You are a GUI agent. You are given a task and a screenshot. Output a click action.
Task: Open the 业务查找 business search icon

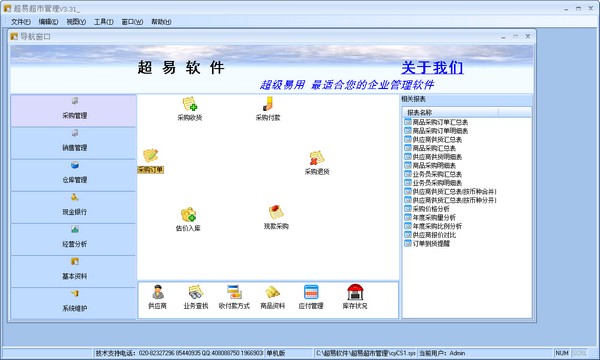196,297
